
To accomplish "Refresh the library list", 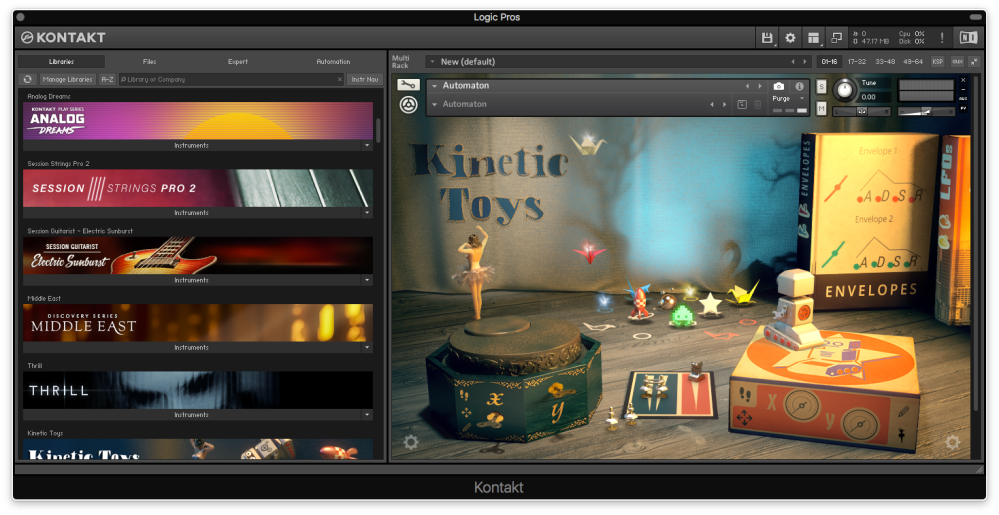I will pos(28,79).
